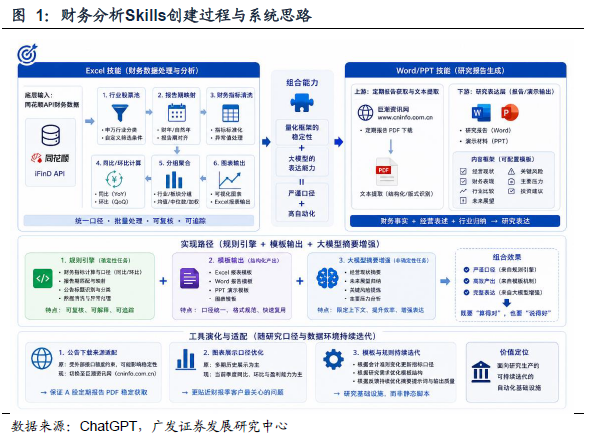Click the gear icon beside 模板与规则持续迭代
This screenshot has height=436, width=590.
[x=333, y=359]
